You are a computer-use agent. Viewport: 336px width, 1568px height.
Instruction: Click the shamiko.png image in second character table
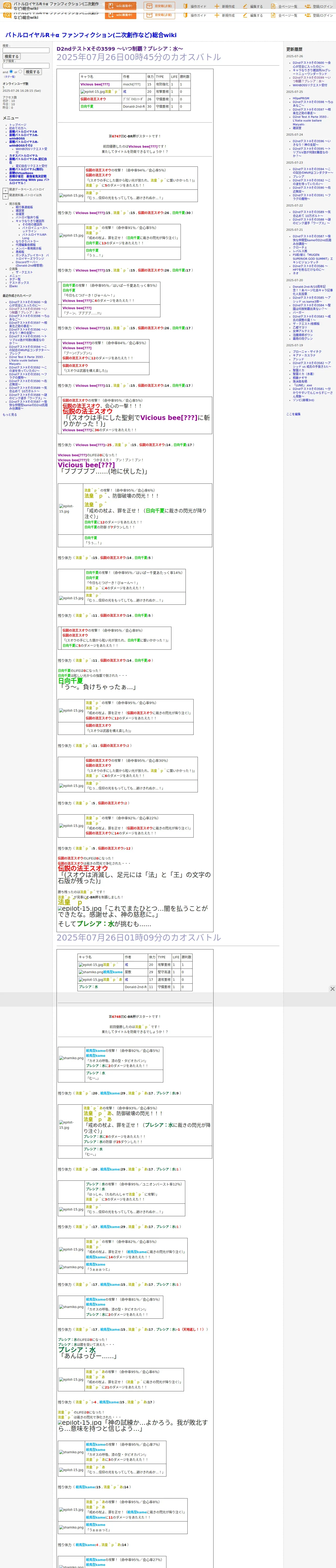click(90, 972)
